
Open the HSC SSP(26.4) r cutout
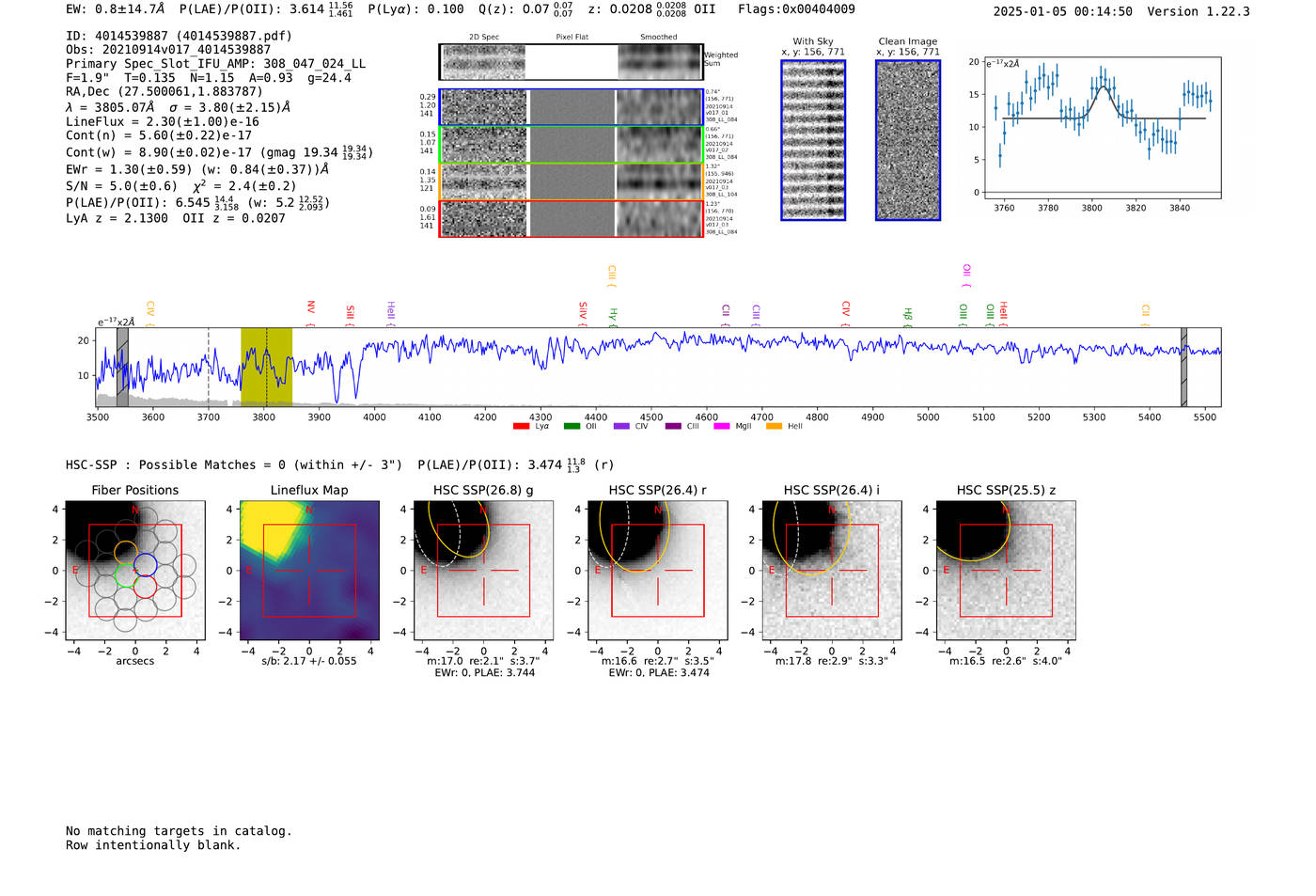click(657, 571)
